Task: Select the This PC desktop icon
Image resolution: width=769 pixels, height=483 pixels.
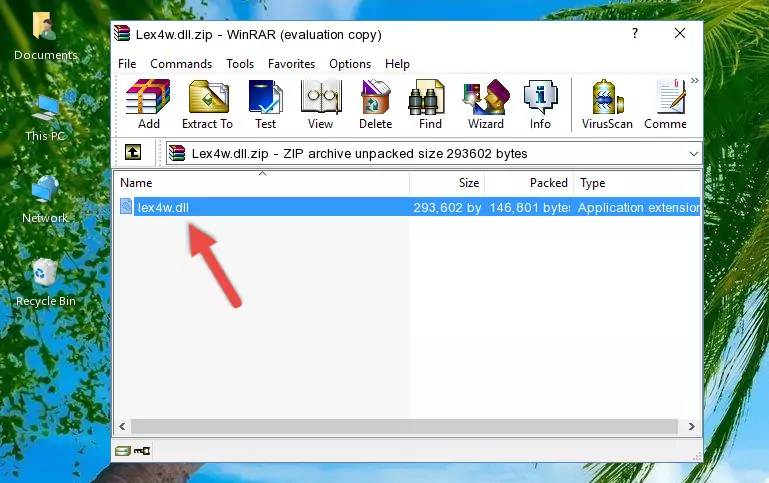Action: (x=45, y=118)
